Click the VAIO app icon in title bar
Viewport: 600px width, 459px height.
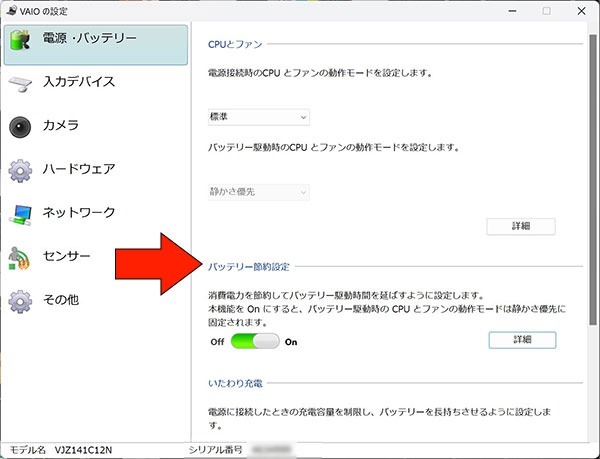[x=11, y=11]
